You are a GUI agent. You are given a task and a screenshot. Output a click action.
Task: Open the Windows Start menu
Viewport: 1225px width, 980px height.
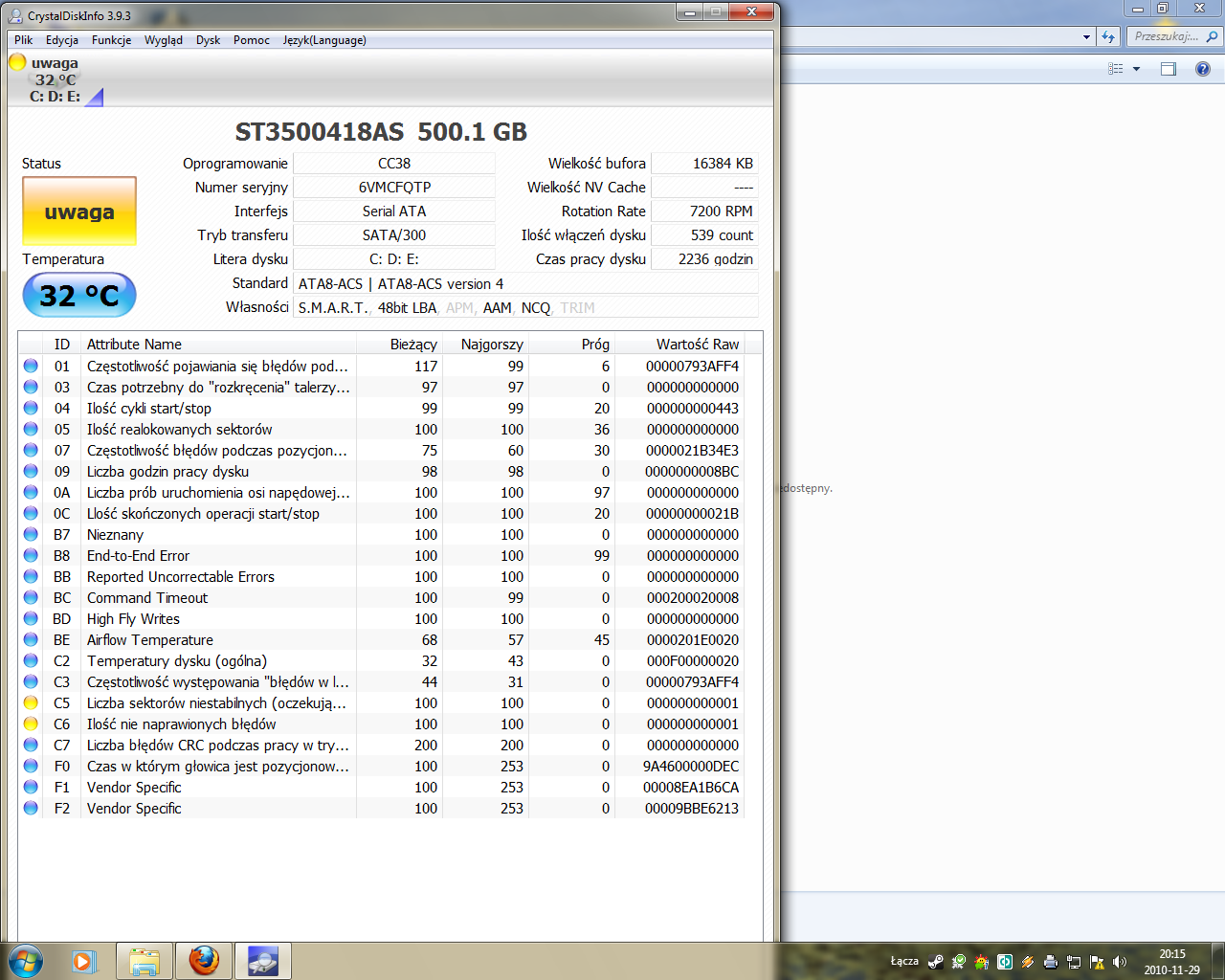click(x=26, y=960)
